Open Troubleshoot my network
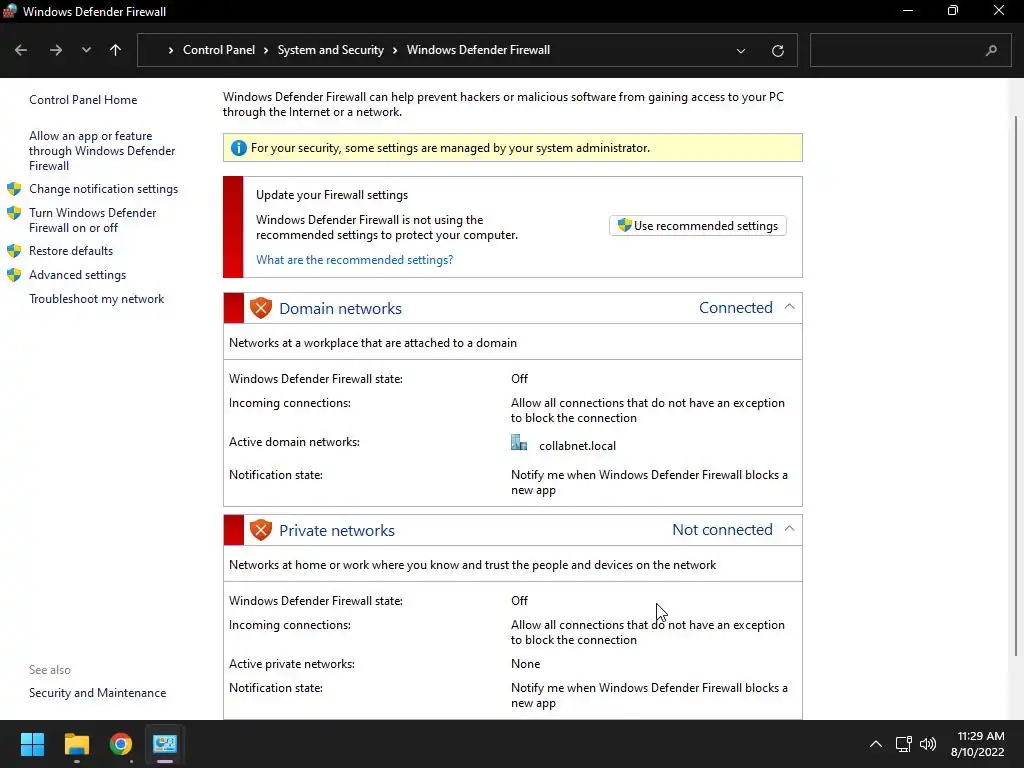This screenshot has height=768, width=1024. 97,299
